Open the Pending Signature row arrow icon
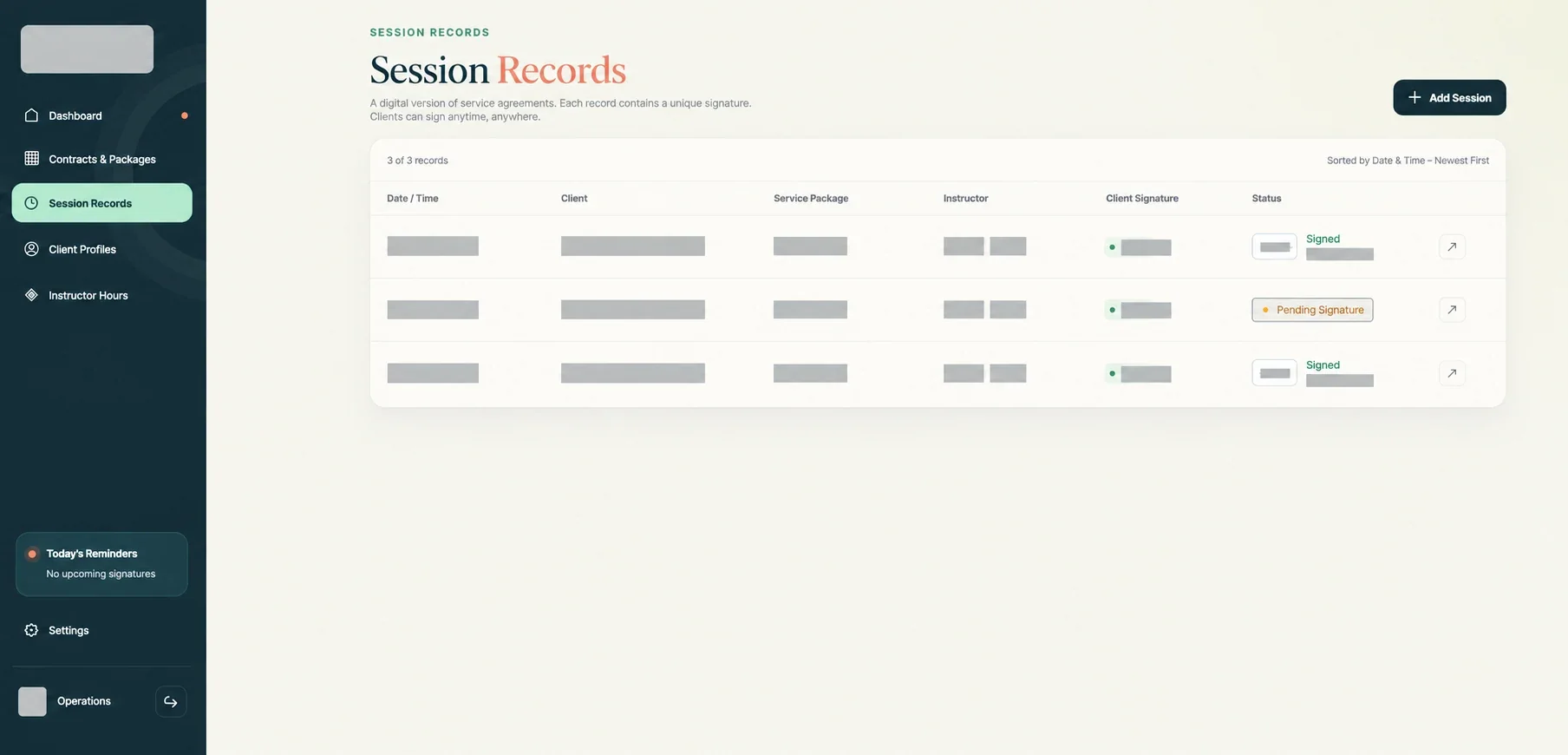 click(1452, 310)
